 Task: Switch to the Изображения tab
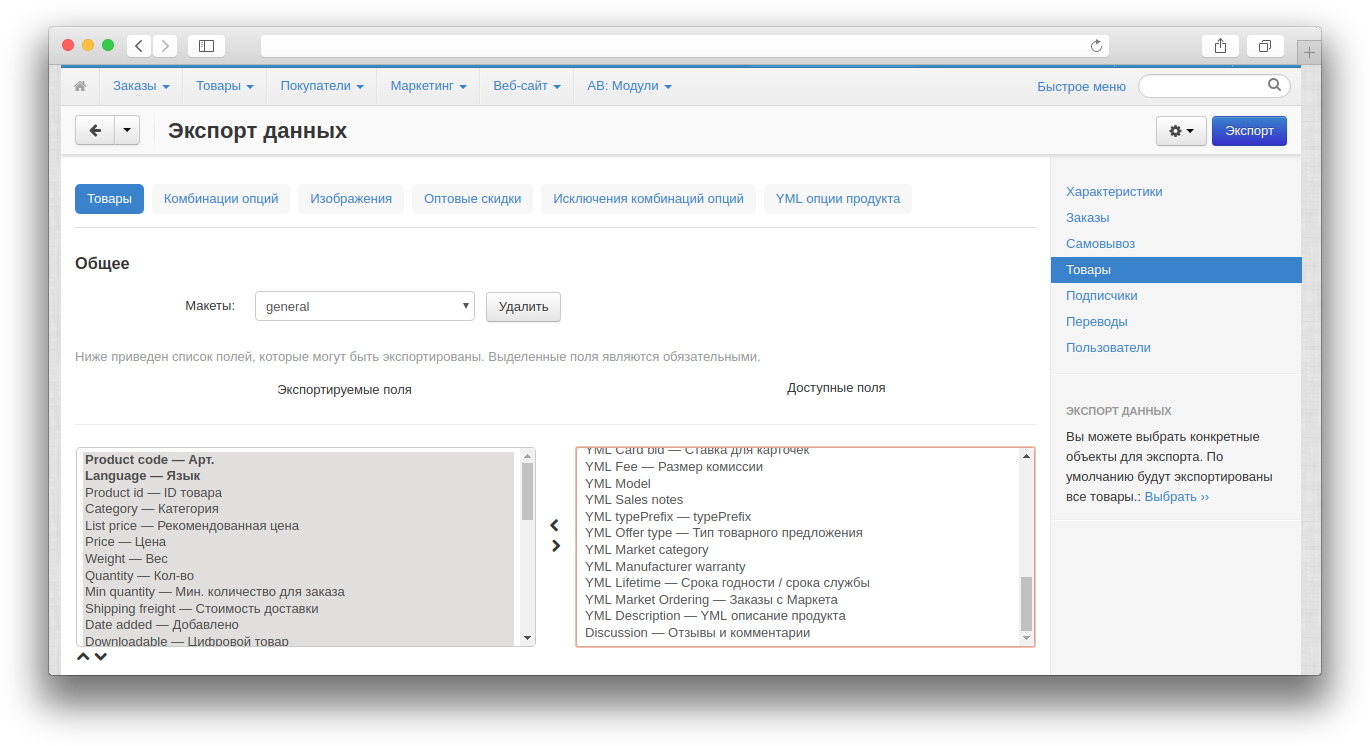[350, 198]
